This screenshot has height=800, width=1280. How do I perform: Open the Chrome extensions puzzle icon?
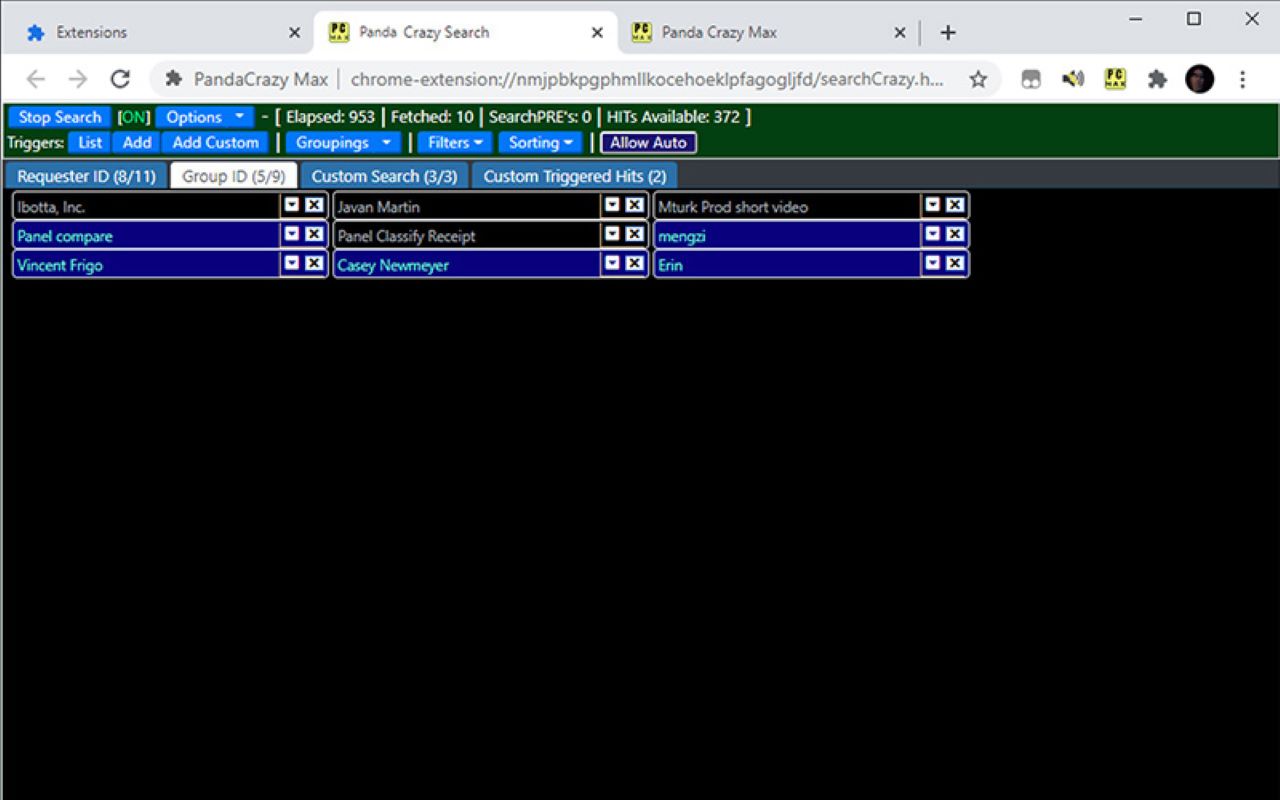(x=1157, y=79)
